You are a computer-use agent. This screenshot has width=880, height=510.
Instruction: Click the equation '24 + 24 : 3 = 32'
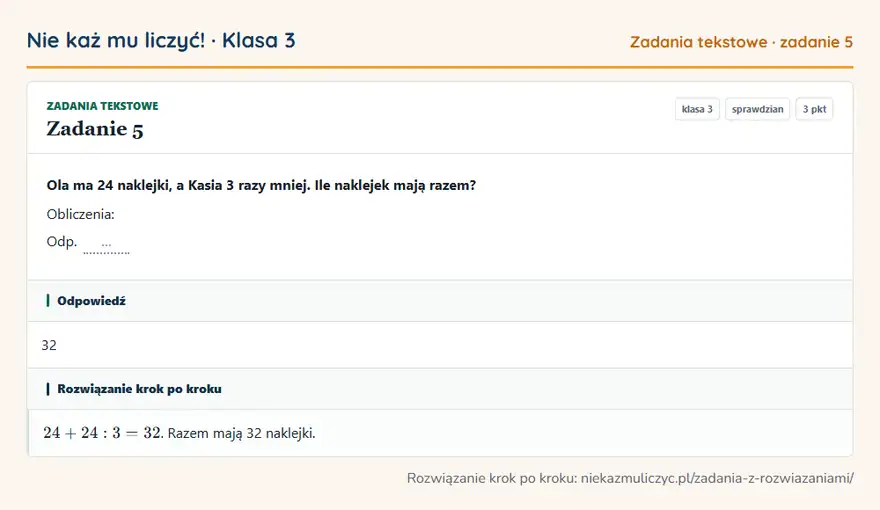(102, 433)
